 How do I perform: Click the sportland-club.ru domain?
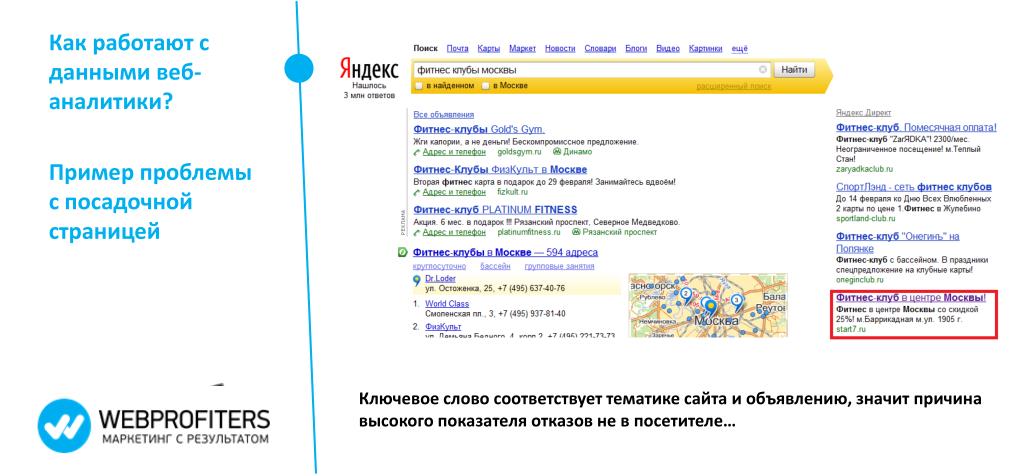[x=866, y=218]
